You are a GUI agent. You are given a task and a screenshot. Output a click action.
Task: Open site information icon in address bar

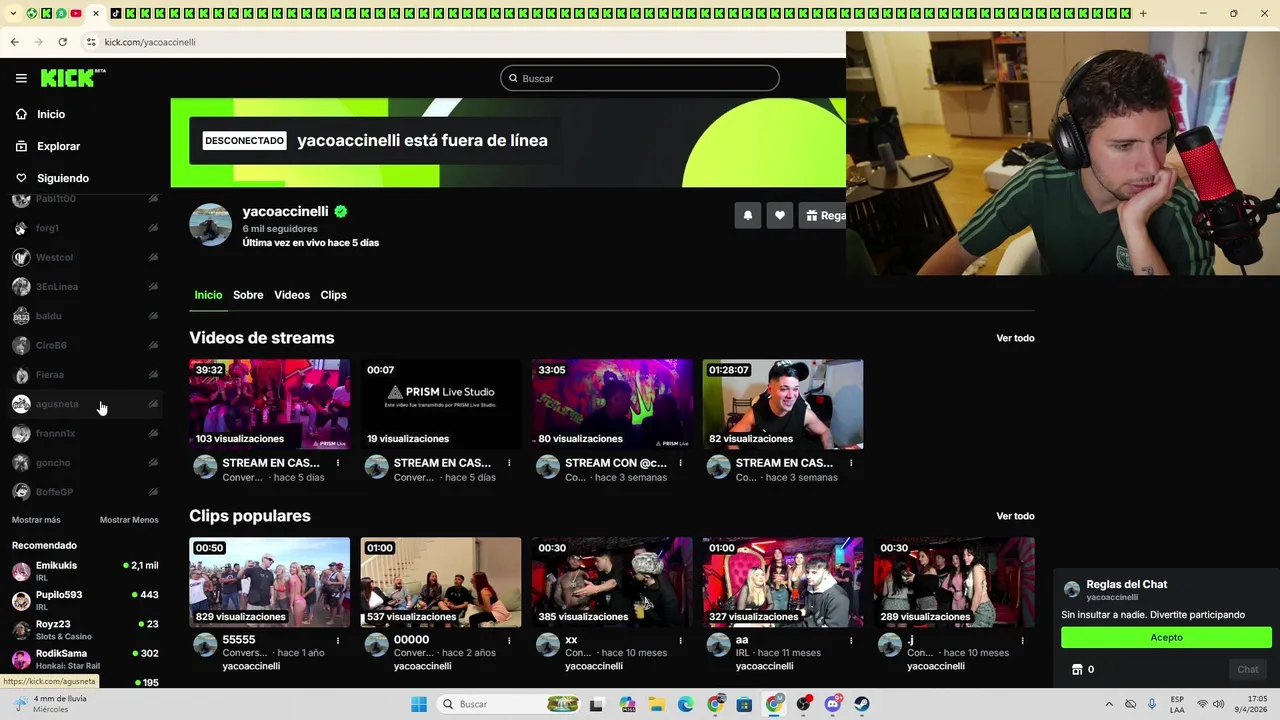91,42
